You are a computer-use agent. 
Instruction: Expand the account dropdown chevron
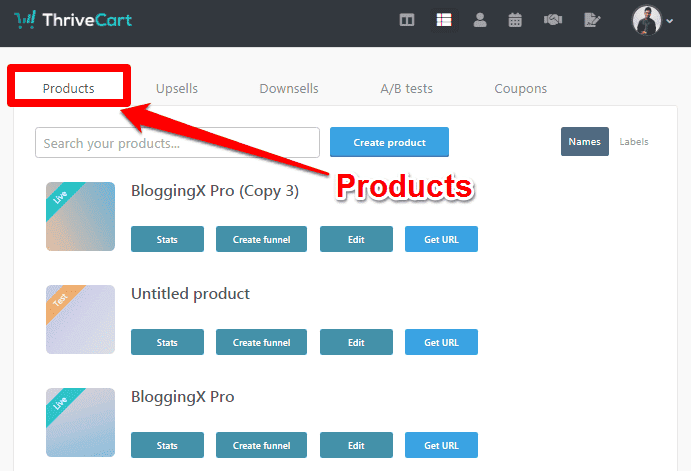coord(670,22)
